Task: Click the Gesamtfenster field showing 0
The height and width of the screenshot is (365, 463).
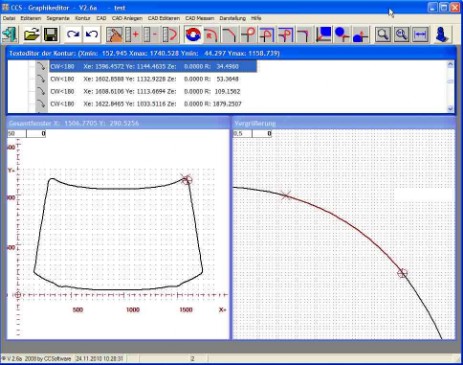Action: point(36,134)
